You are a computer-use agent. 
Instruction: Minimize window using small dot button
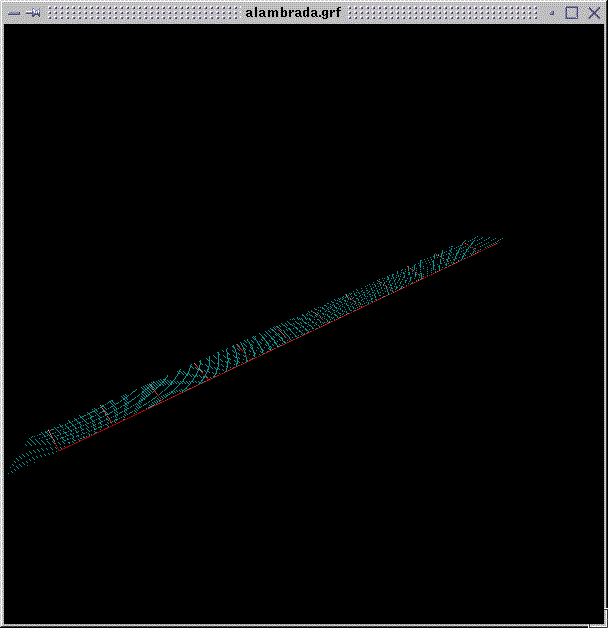(552, 13)
